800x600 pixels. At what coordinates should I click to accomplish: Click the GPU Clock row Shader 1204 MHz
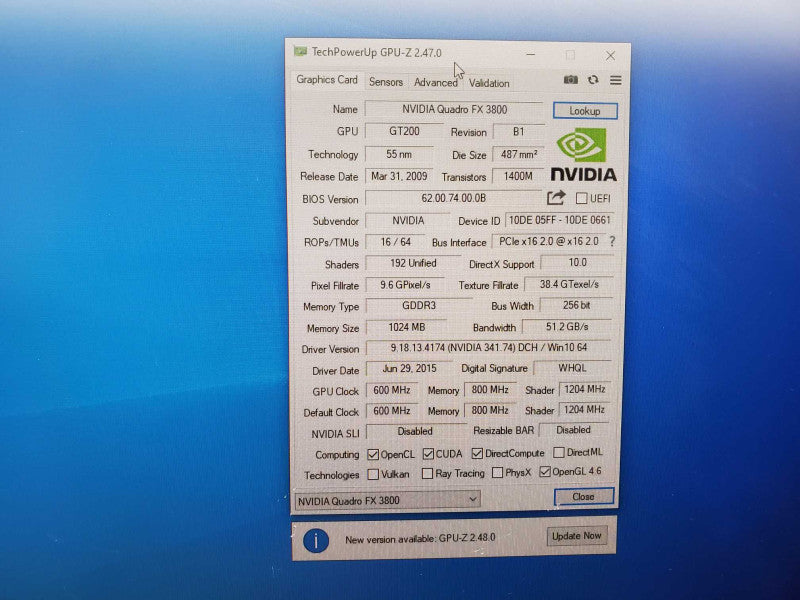click(584, 389)
